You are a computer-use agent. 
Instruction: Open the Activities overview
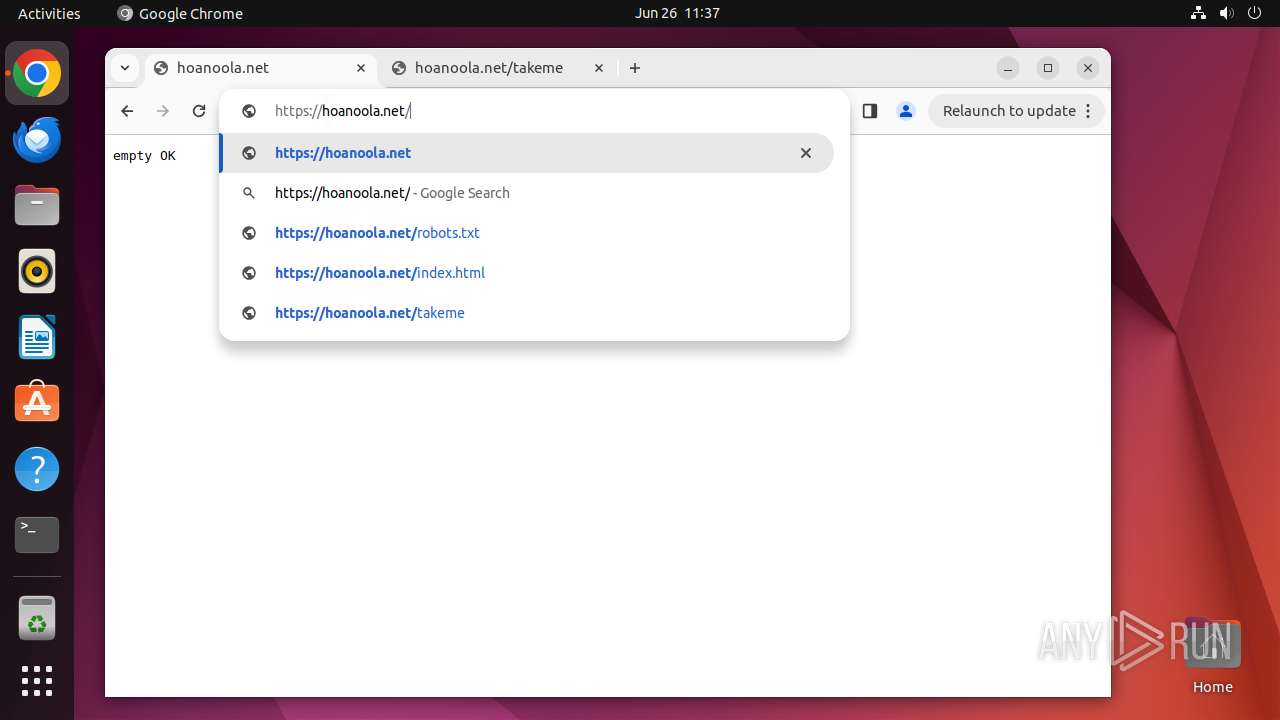tap(49, 13)
